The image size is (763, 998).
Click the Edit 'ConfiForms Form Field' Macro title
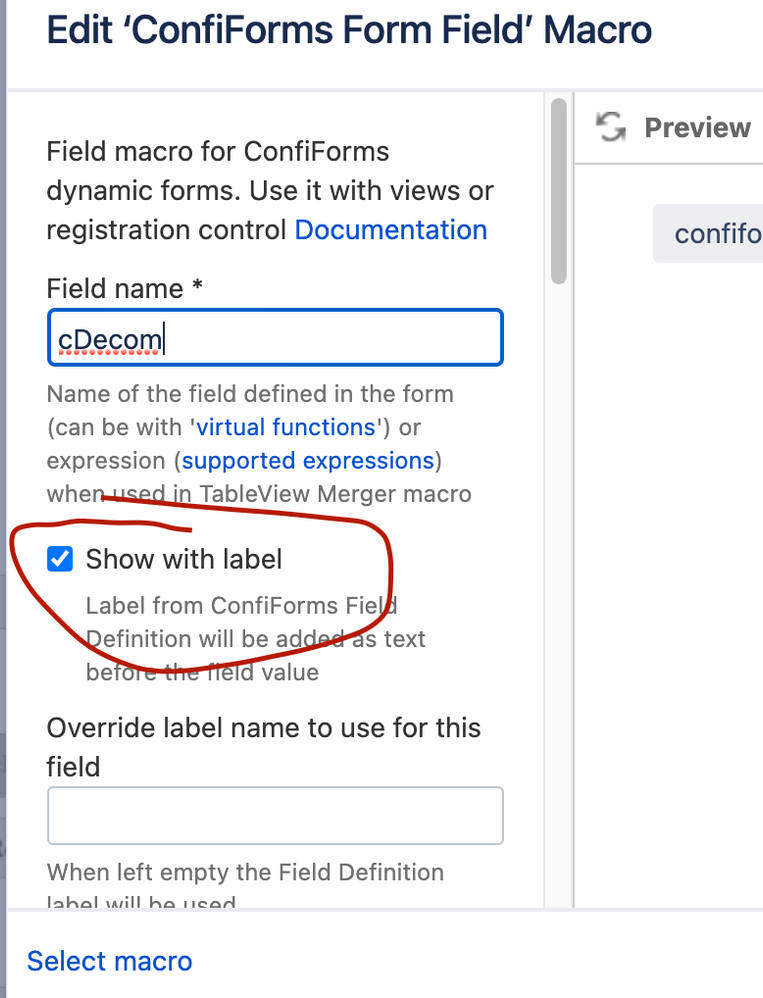(349, 30)
